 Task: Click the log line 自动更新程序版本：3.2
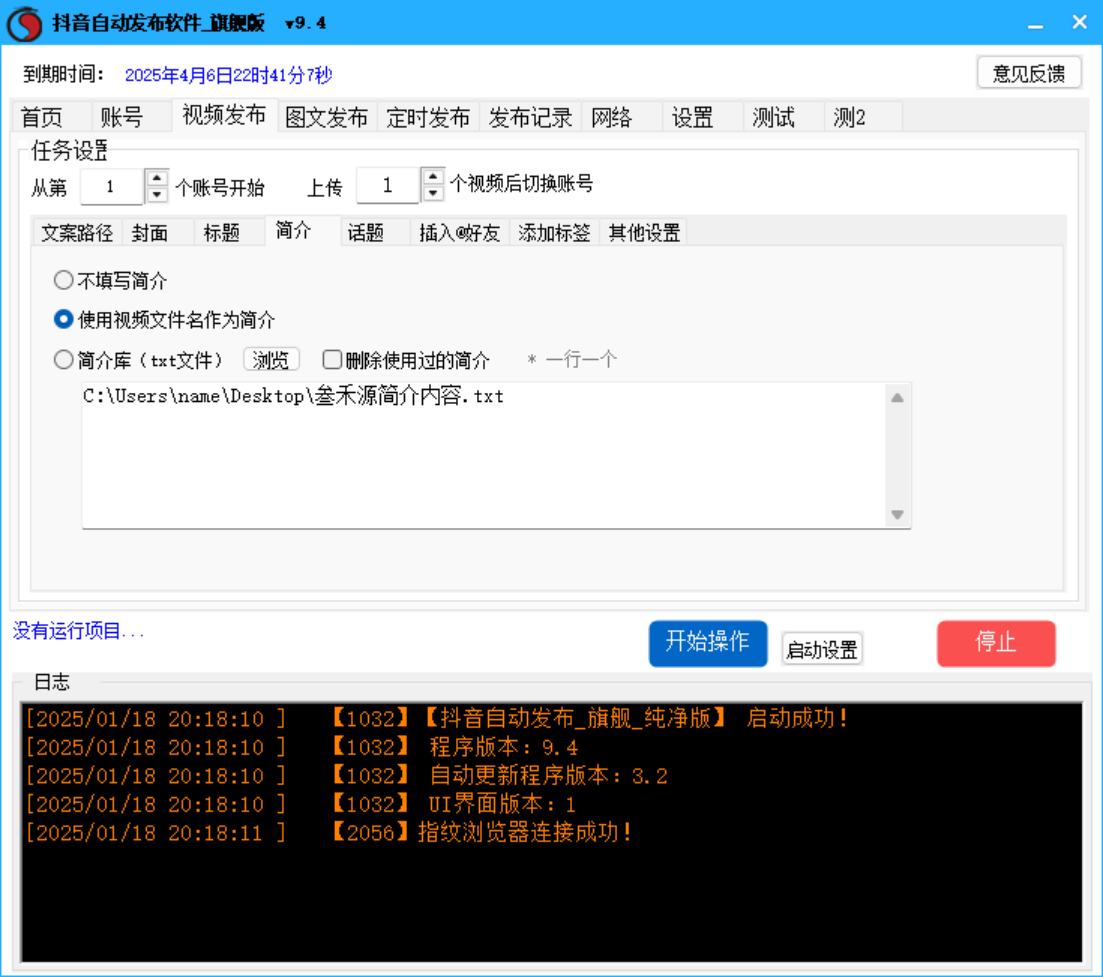click(x=347, y=775)
